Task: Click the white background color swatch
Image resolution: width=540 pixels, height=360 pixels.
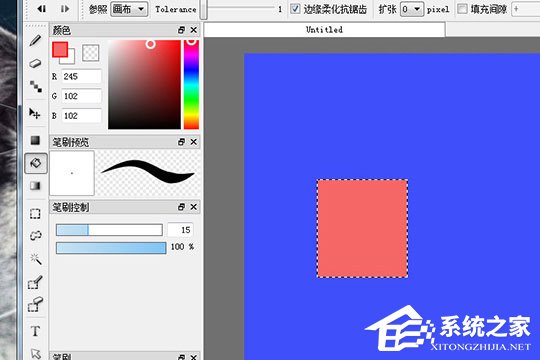Action: click(x=70, y=59)
